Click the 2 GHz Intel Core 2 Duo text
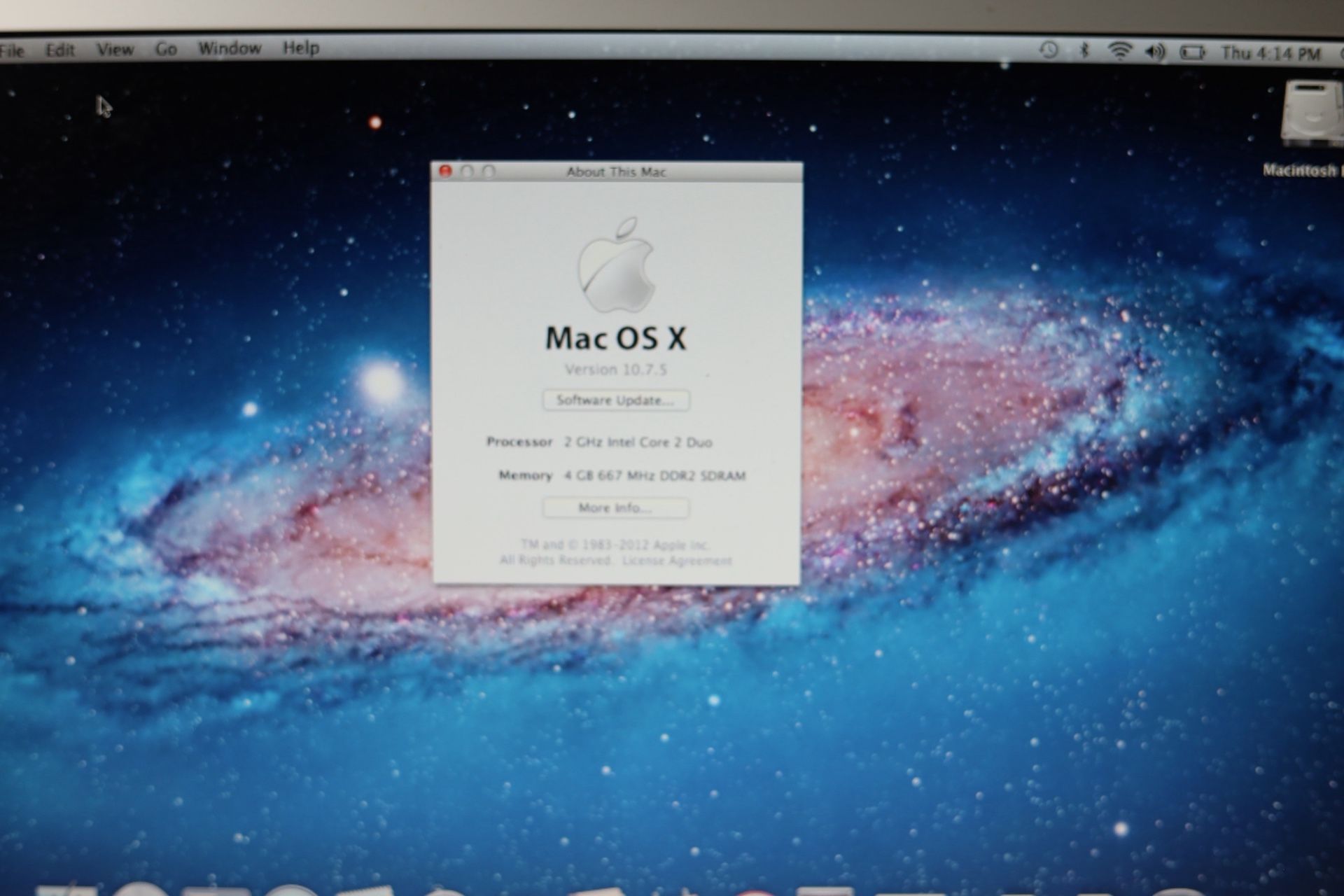This screenshot has width=1344, height=896. coord(638,442)
